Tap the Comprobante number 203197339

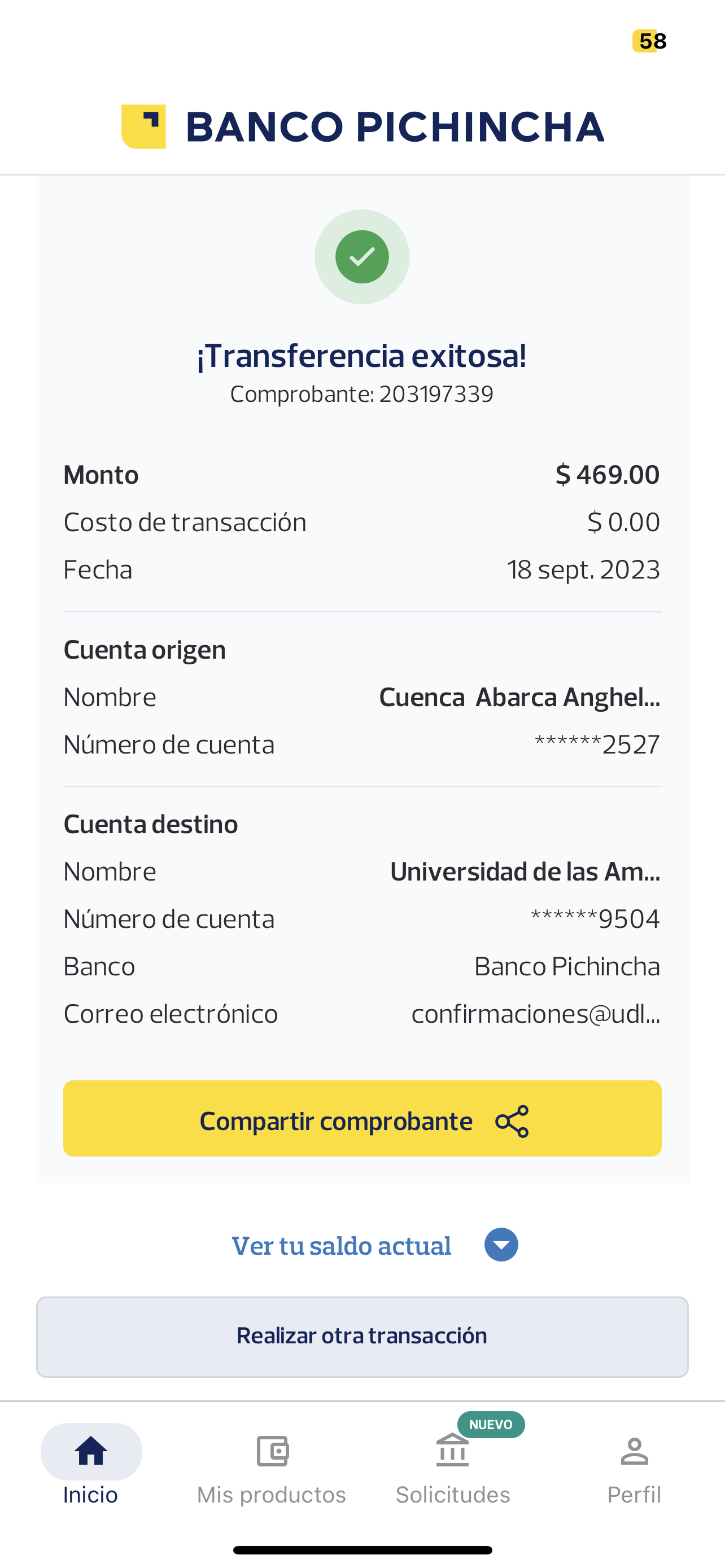point(436,395)
